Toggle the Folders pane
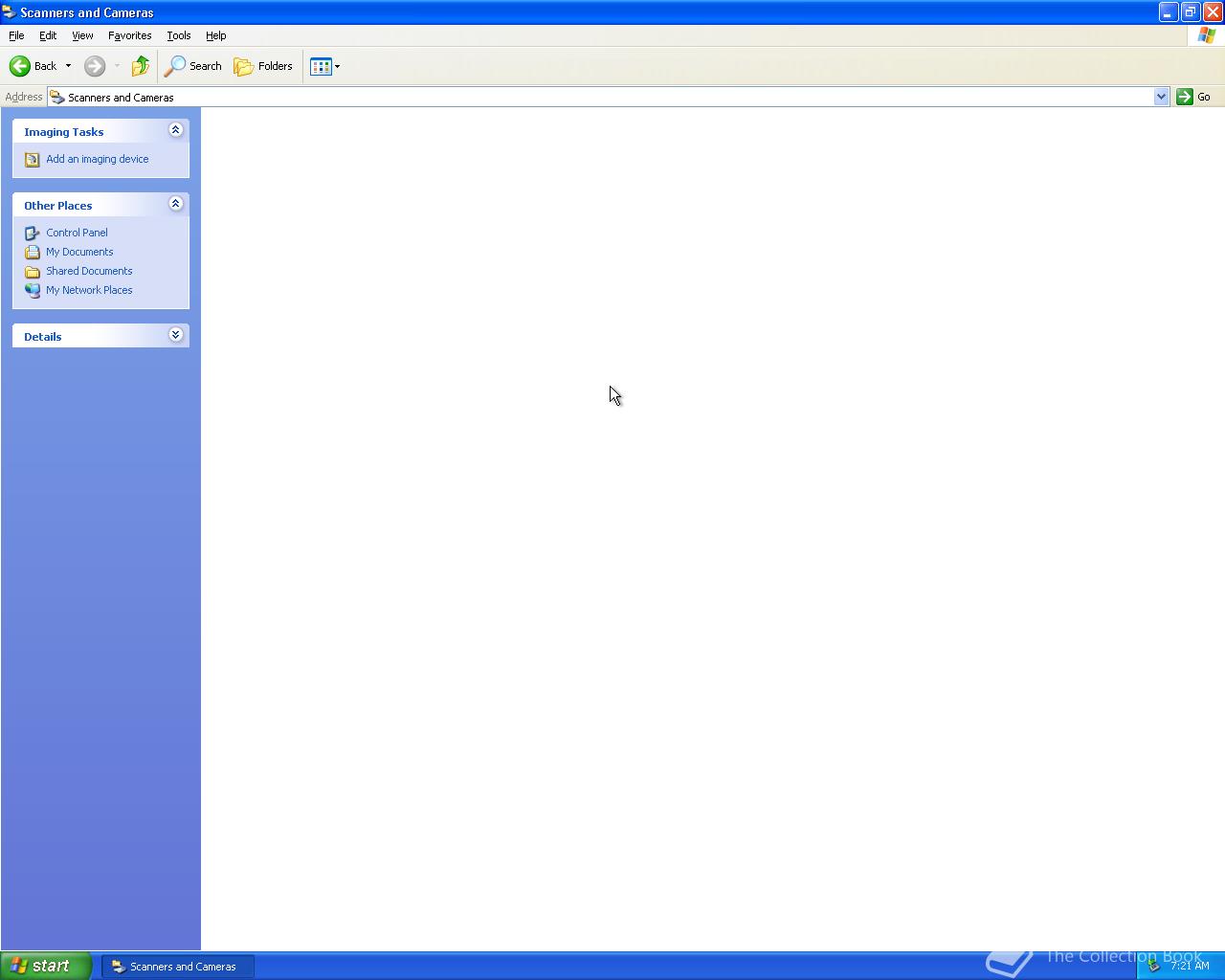Screen dimensions: 1225x980 coord(263,66)
